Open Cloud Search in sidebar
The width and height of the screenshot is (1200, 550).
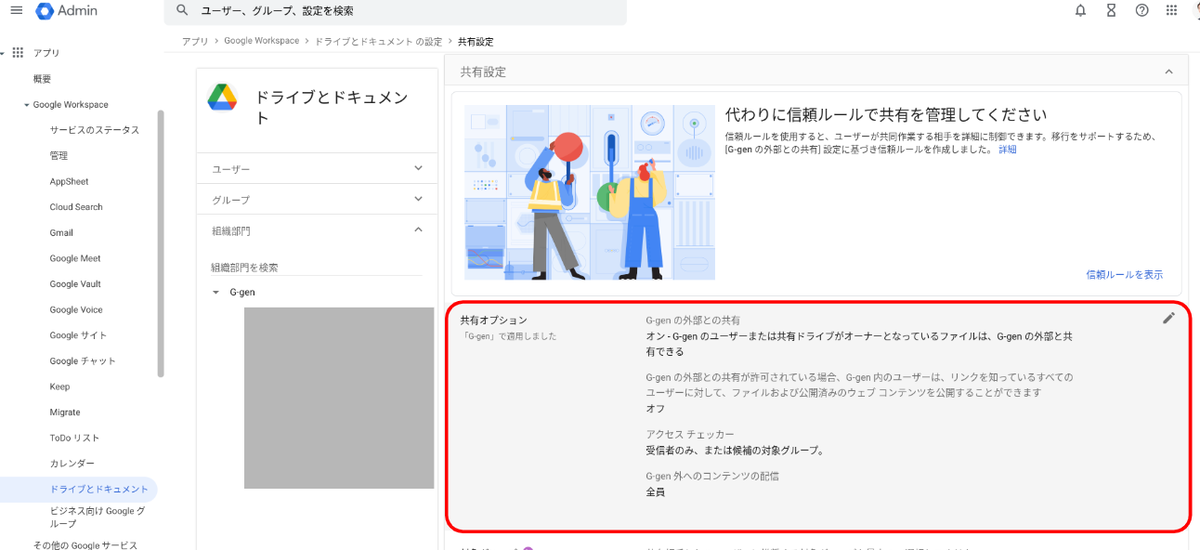76,207
